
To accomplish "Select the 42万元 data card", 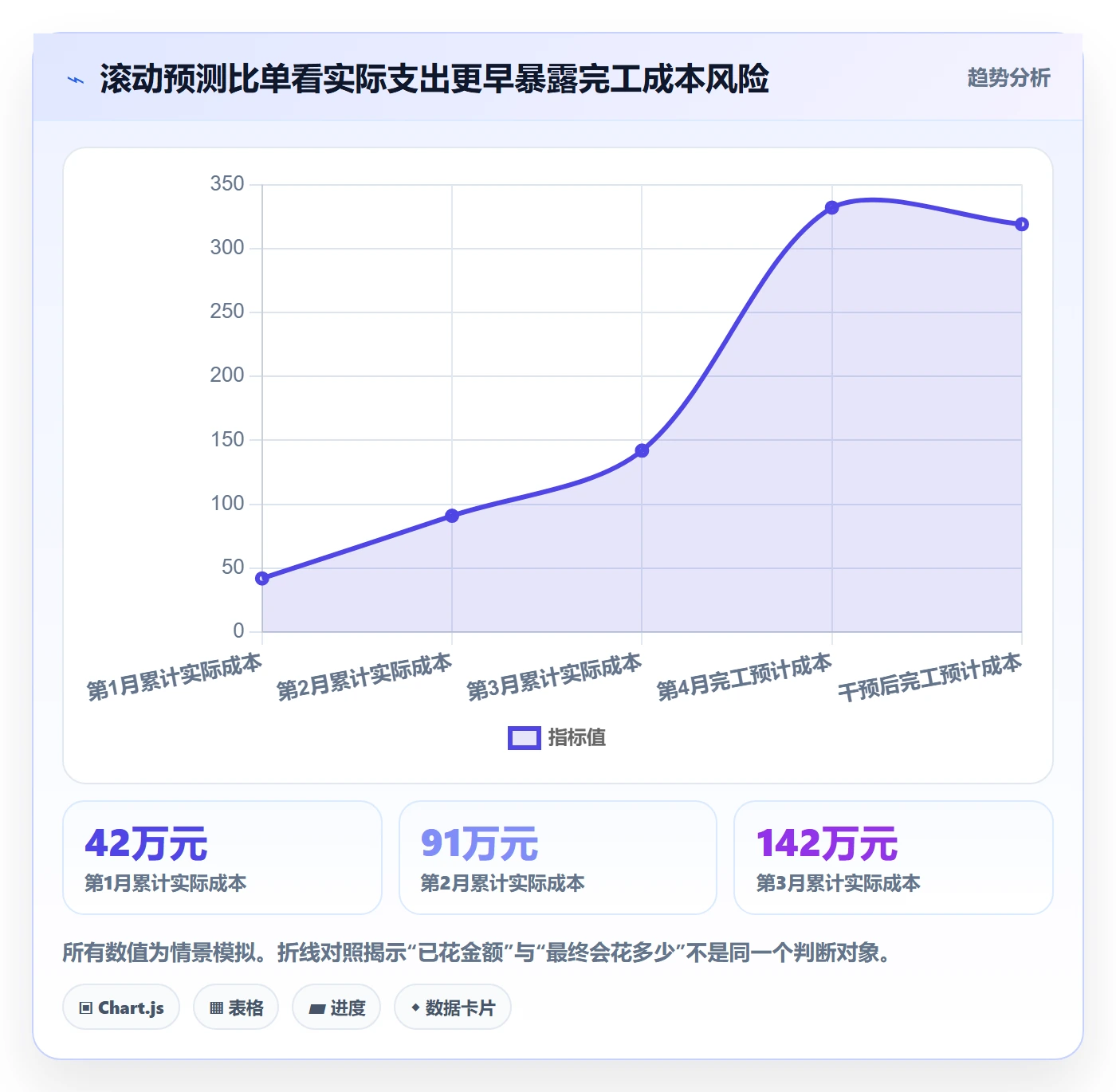I will [x=222, y=858].
